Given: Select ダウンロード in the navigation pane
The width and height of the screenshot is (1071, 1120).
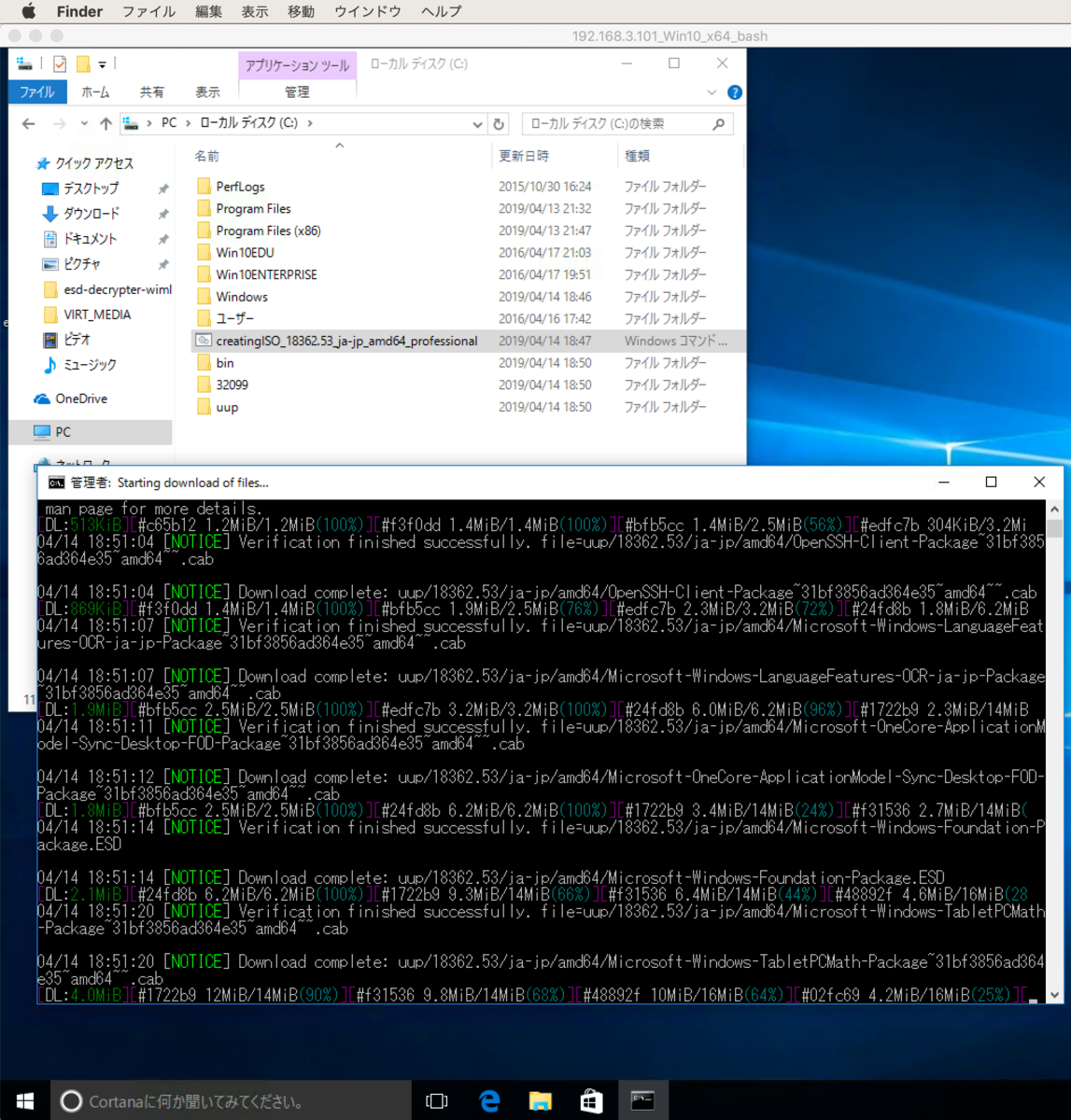Looking at the screenshot, I should [91, 214].
